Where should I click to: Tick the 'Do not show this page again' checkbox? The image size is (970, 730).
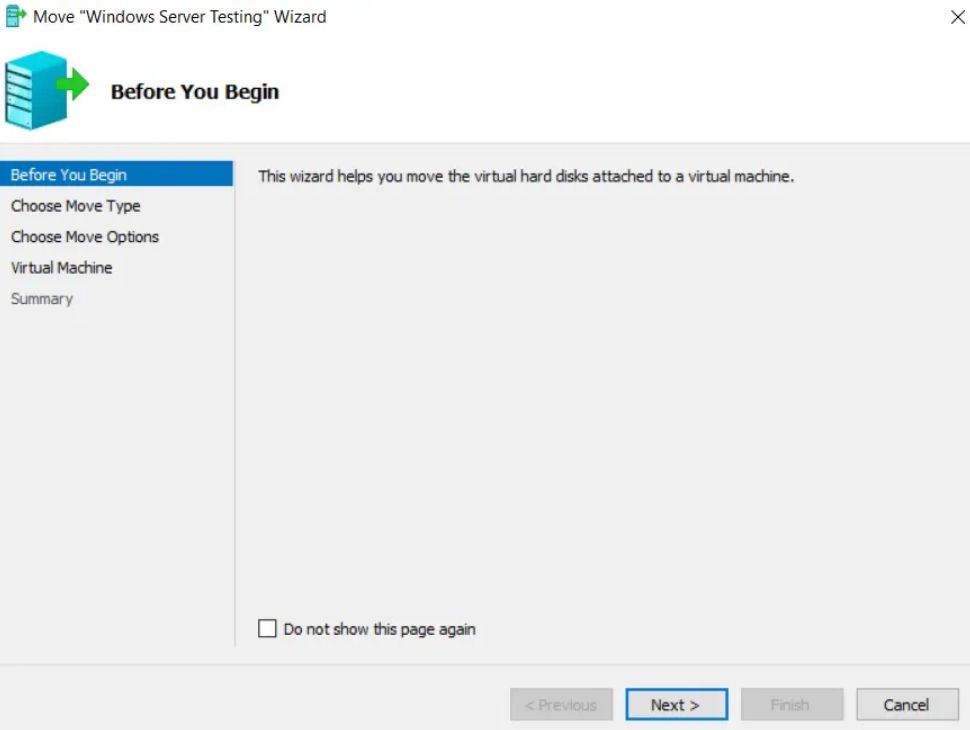(x=267, y=629)
